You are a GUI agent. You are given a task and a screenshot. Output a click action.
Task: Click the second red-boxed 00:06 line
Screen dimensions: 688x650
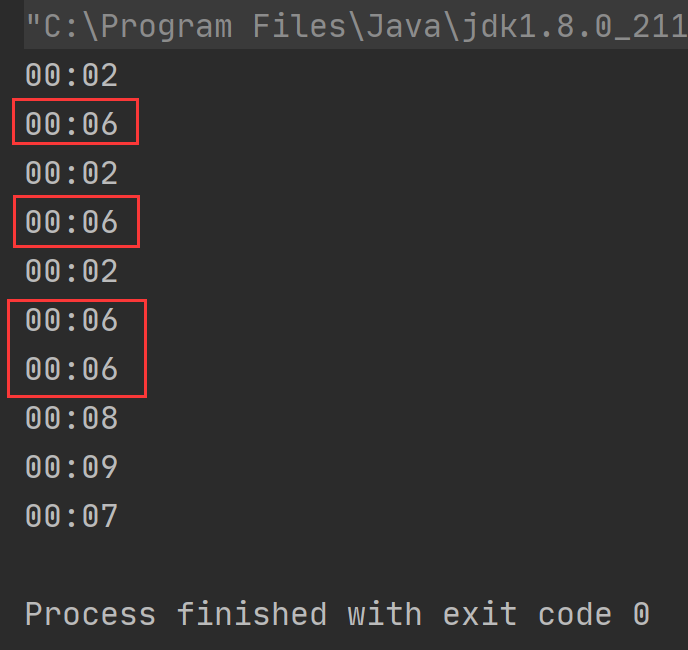click(x=72, y=222)
